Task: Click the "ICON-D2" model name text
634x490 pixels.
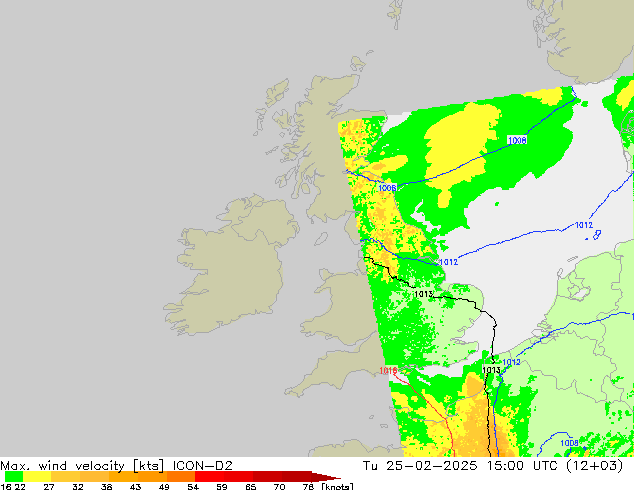Action: [x=203, y=466]
